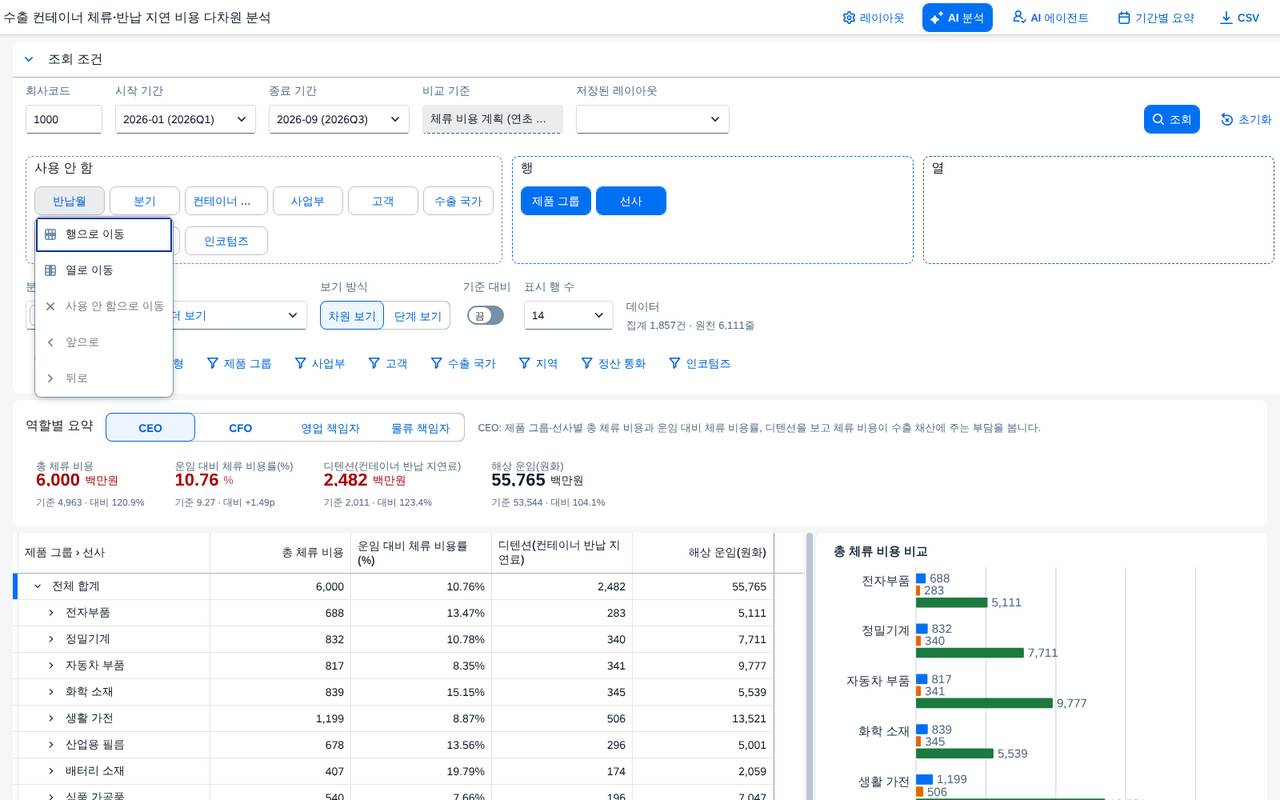Open the 제품 그룹 funnel filter
This screenshot has width=1280, height=800.
coord(239,364)
